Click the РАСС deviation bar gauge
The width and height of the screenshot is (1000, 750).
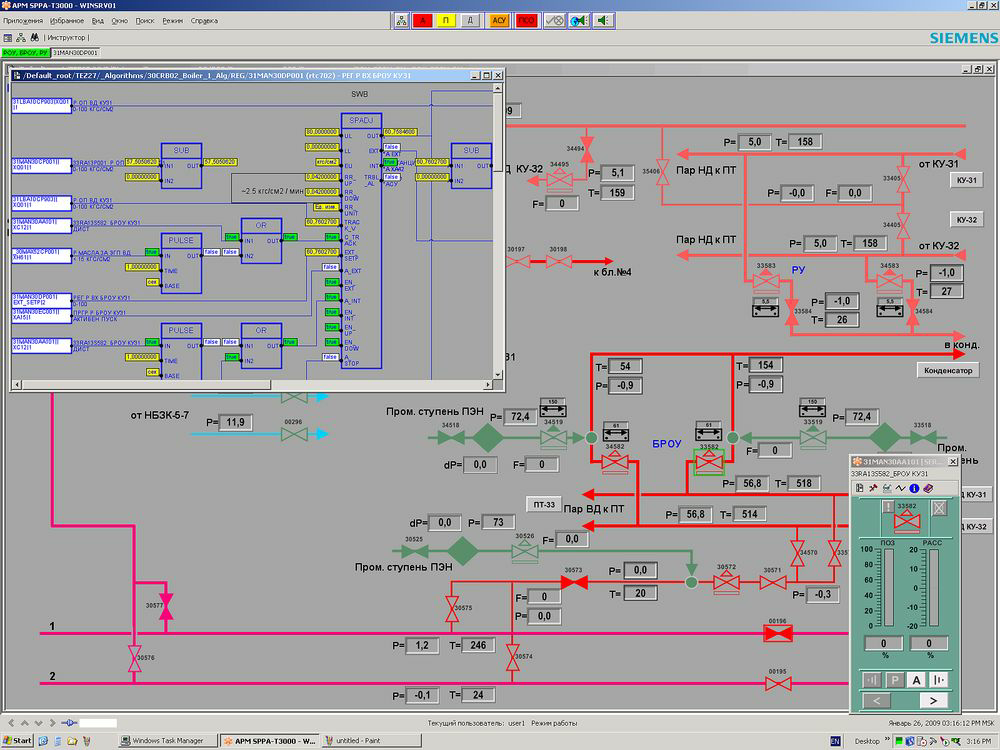tap(934, 587)
